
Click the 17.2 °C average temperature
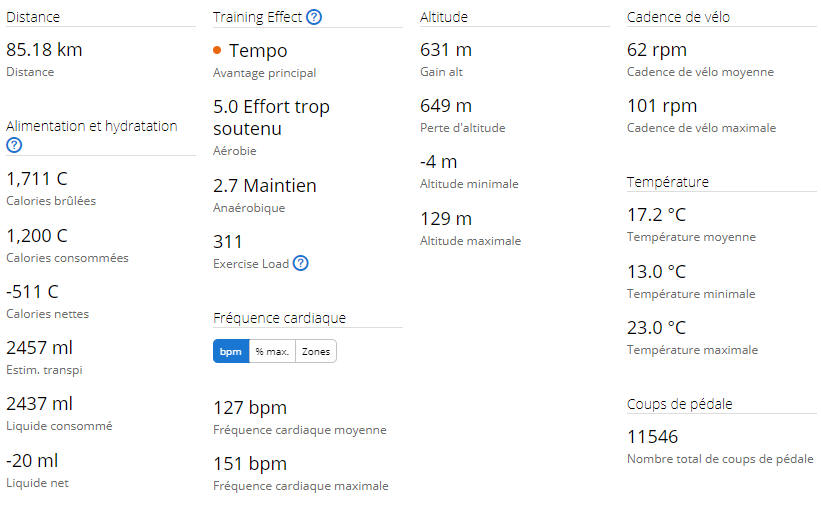point(656,215)
